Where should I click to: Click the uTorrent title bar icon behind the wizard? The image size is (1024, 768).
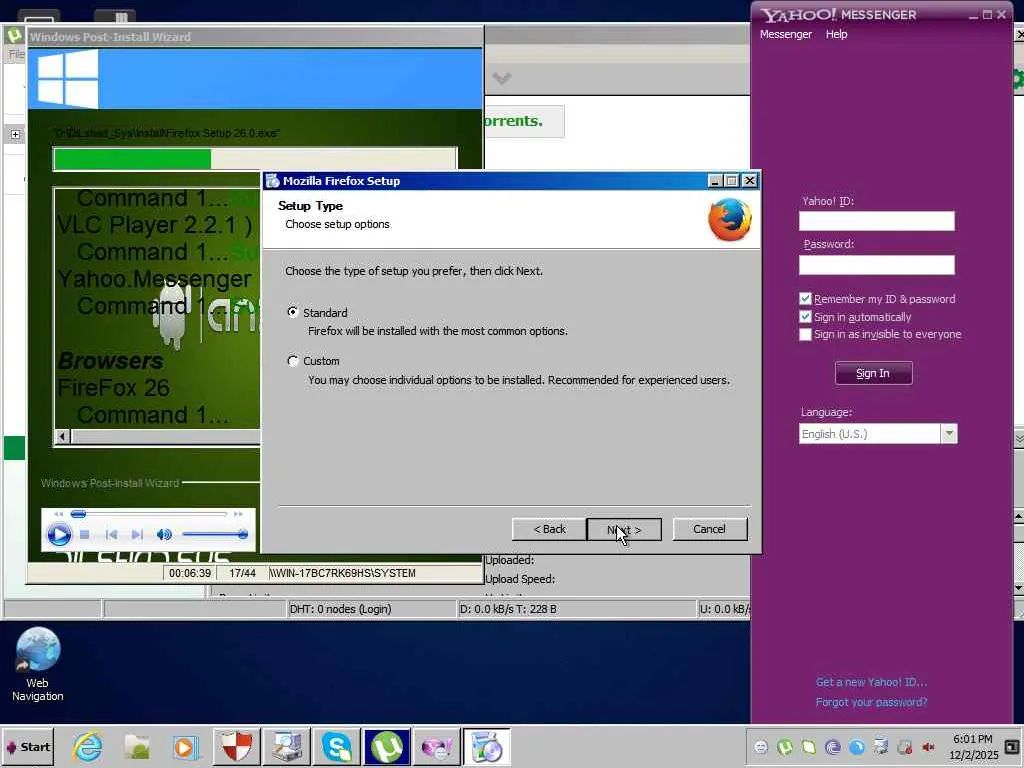tap(14, 36)
